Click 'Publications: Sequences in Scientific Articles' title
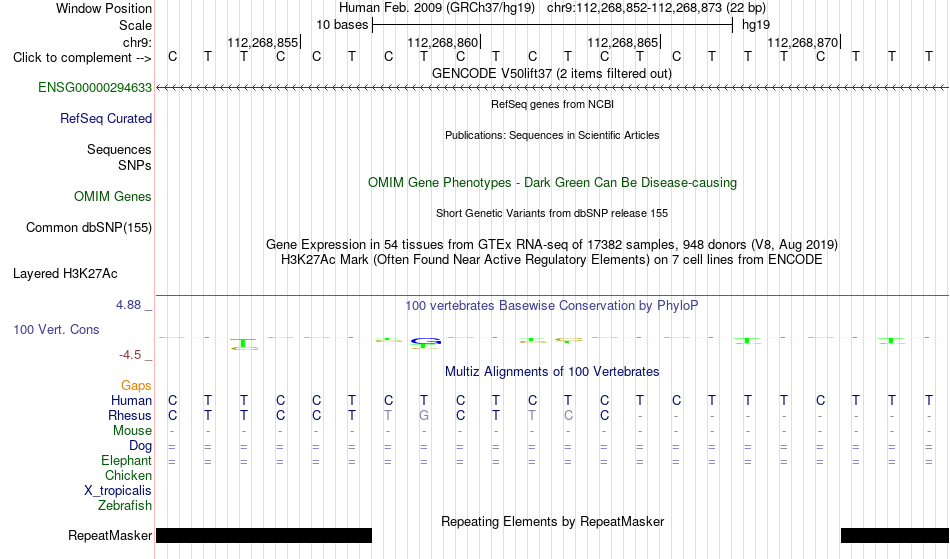This screenshot has width=950, height=559. pos(552,135)
